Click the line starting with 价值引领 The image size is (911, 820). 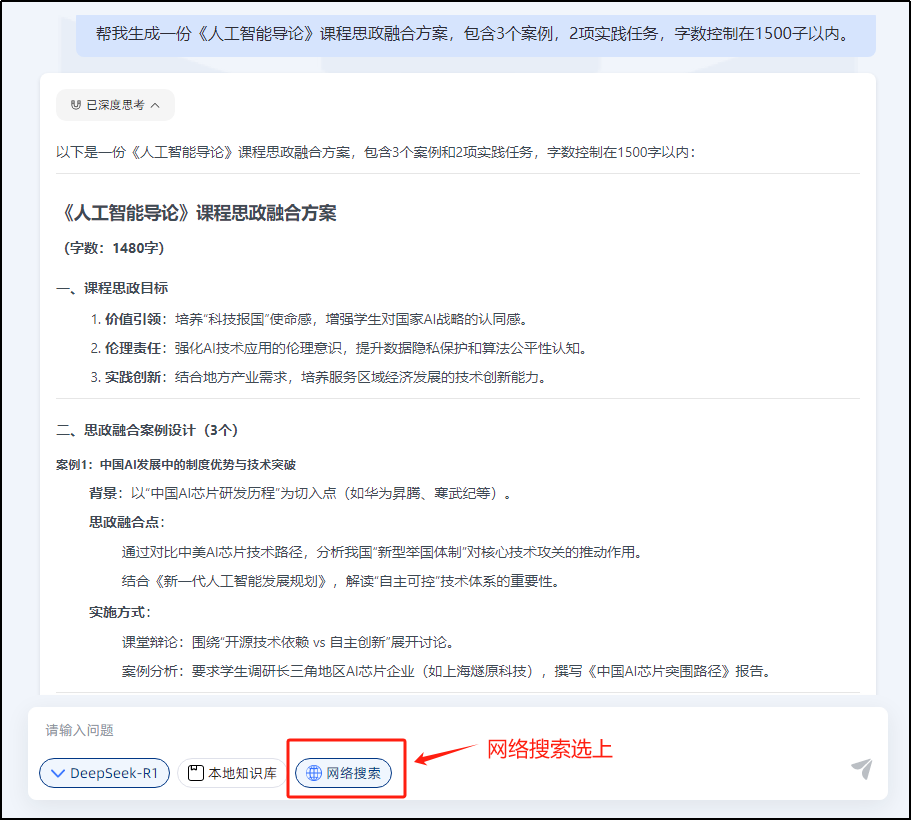coord(309,319)
